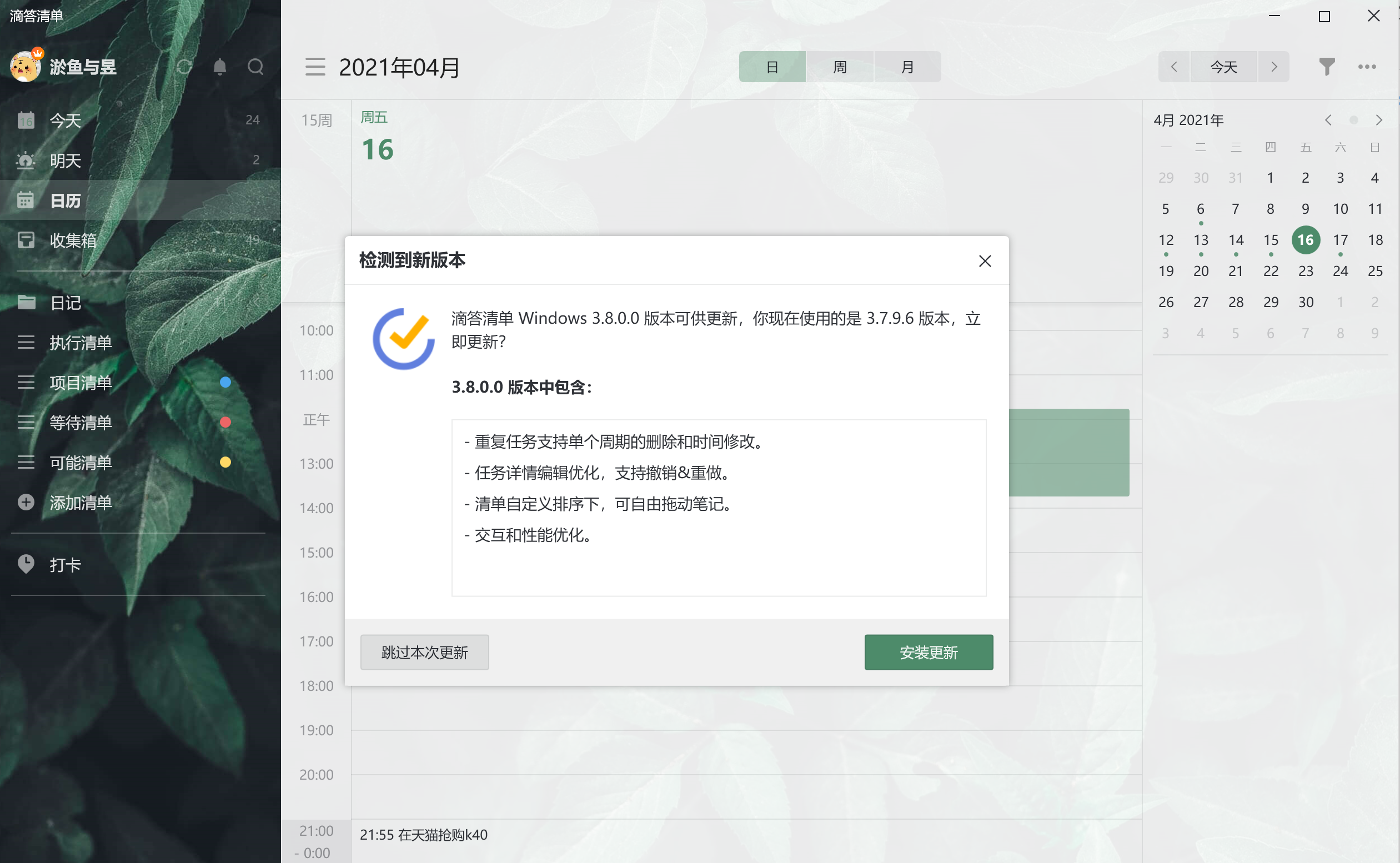Click 安装更新 button
Image resolution: width=1400 pixels, height=863 pixels.
pyautogui.click(x=929, y=652)
